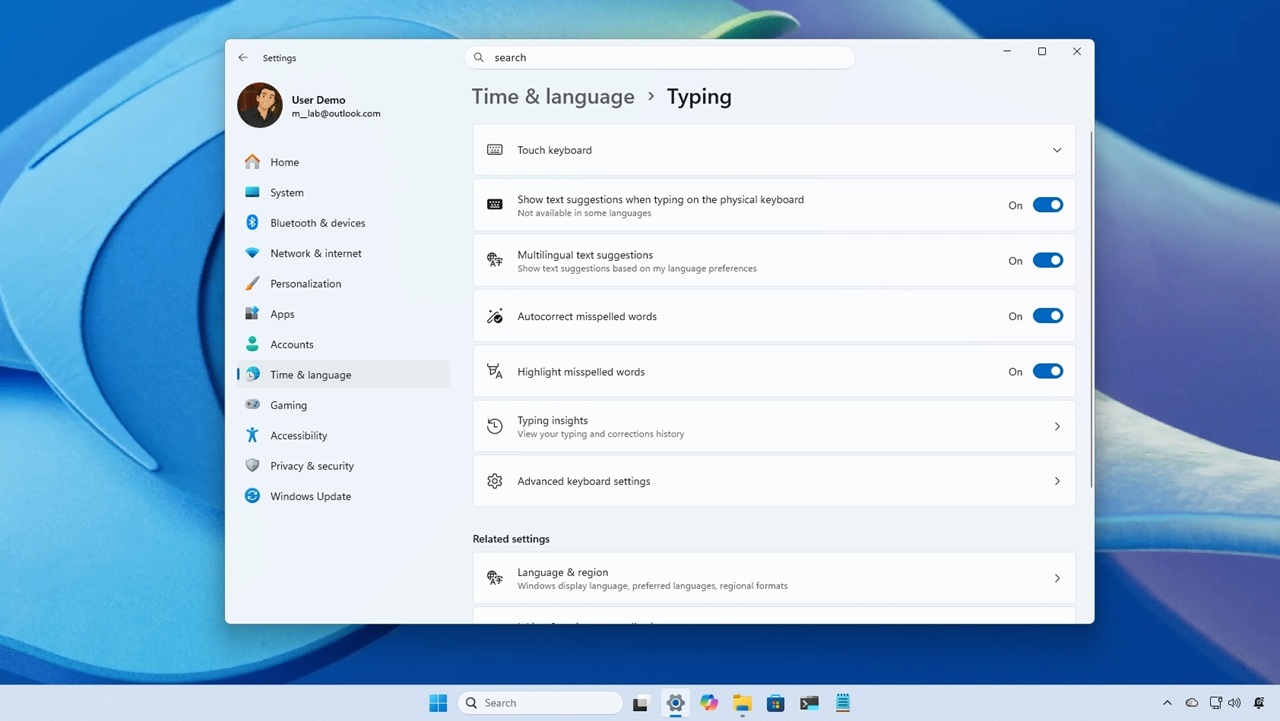Open Network & internet settings
The height and width of the screenshot is (721, 1280).
tap(315, 253)
